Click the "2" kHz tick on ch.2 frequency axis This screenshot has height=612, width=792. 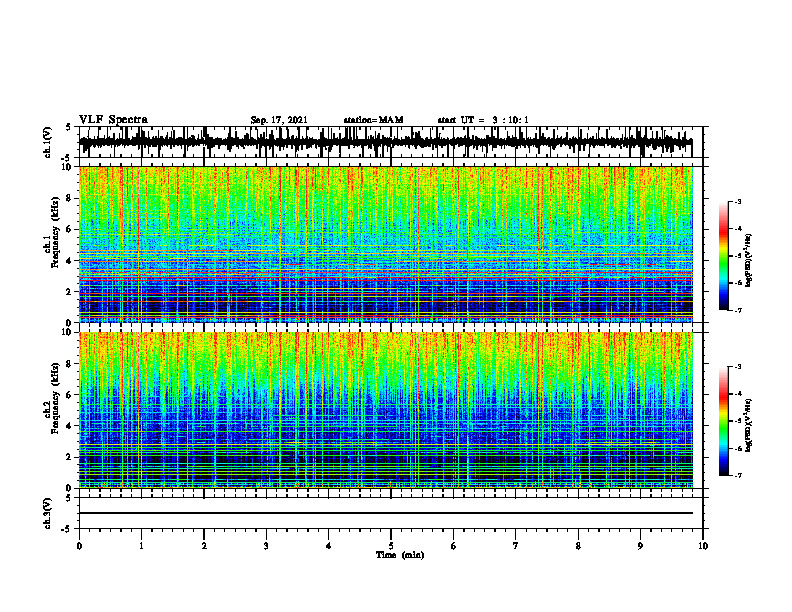tap(70, 457)
